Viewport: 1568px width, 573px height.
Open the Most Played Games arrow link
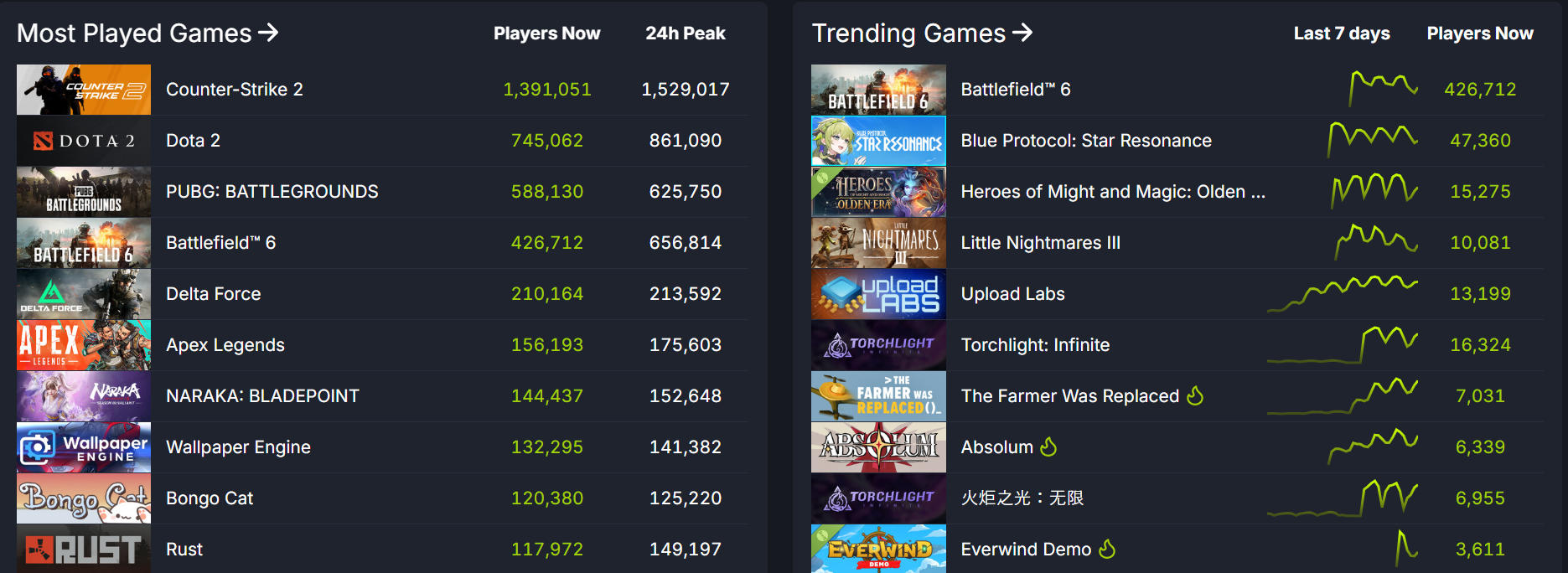[x=268, y=33]
